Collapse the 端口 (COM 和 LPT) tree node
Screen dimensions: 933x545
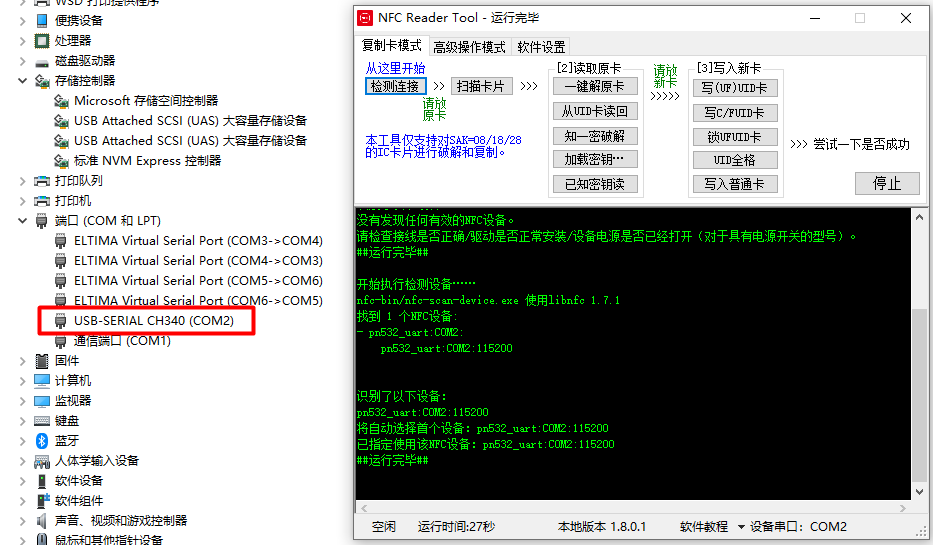[23, 221]
